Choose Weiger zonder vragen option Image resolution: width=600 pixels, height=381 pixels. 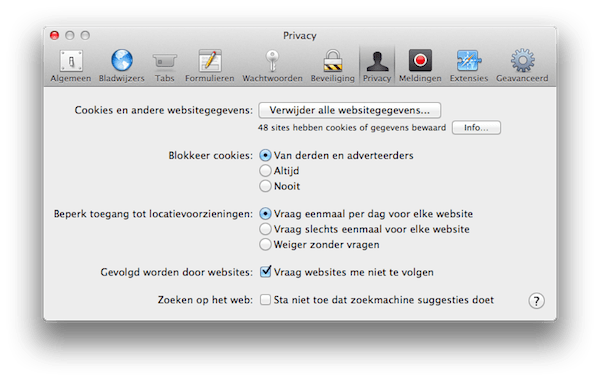coord(265,244)
